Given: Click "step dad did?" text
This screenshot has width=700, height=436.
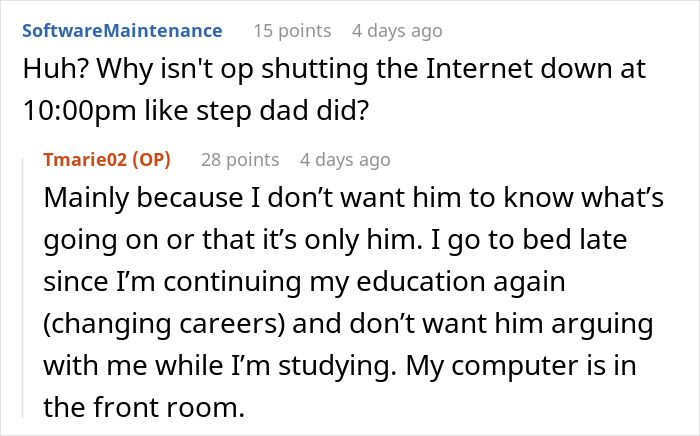Looking at the screenshot, I should (283, 110).
